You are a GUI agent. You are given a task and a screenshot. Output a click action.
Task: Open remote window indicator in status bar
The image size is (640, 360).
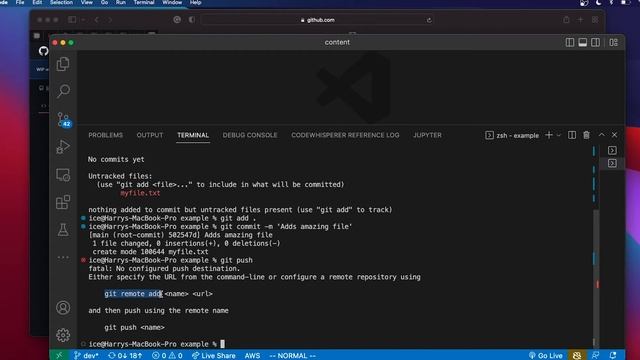coord(59,356)
